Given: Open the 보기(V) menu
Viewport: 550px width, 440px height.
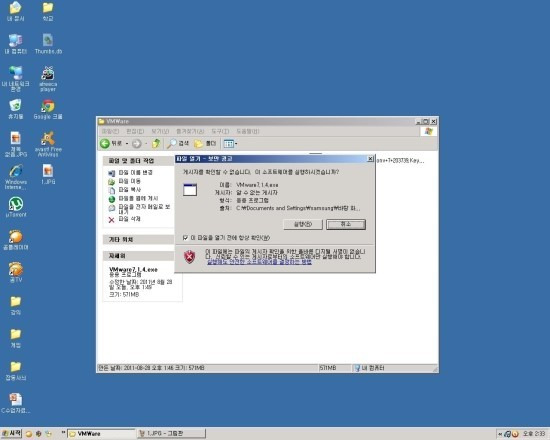Looking at the screenshot, I should coord(160,131).
